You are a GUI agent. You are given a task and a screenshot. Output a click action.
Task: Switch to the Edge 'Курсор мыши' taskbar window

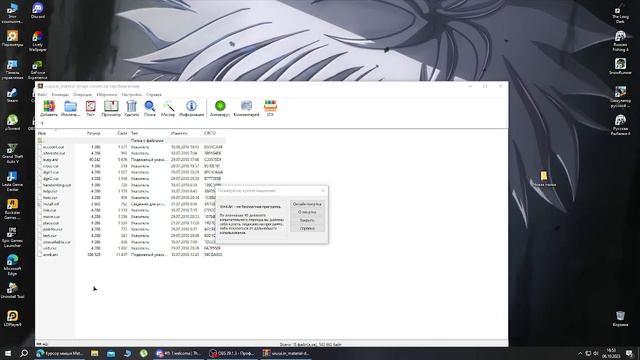60,353
